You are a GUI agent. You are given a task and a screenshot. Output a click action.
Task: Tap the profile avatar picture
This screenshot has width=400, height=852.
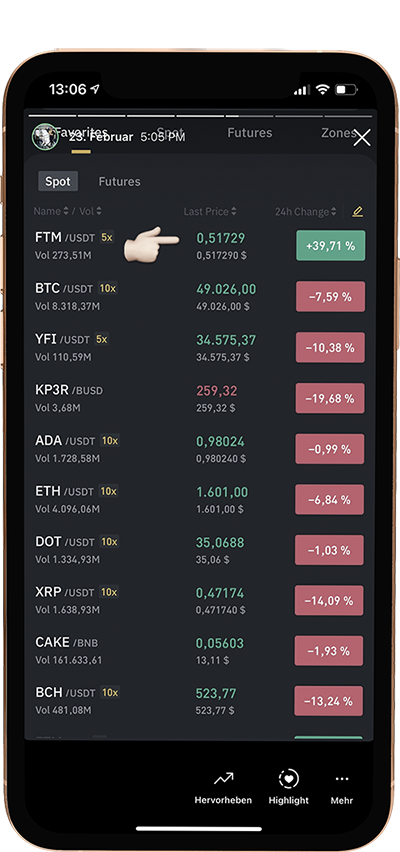point(45,136)
